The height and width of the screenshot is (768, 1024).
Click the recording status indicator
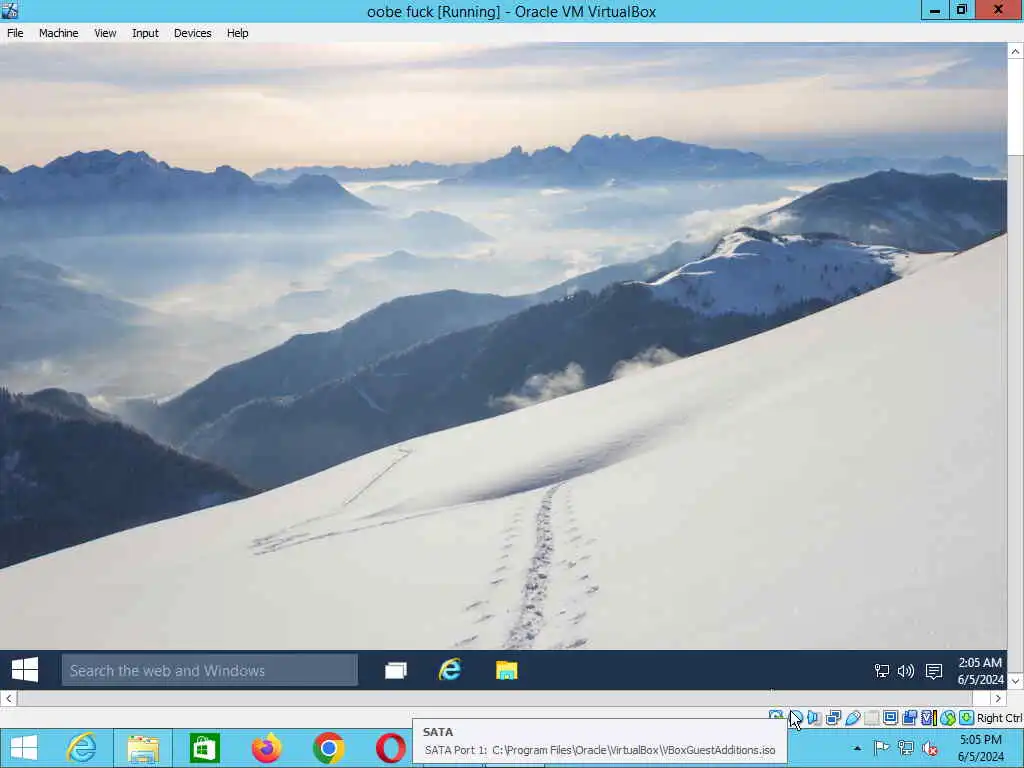click(909, 718)
